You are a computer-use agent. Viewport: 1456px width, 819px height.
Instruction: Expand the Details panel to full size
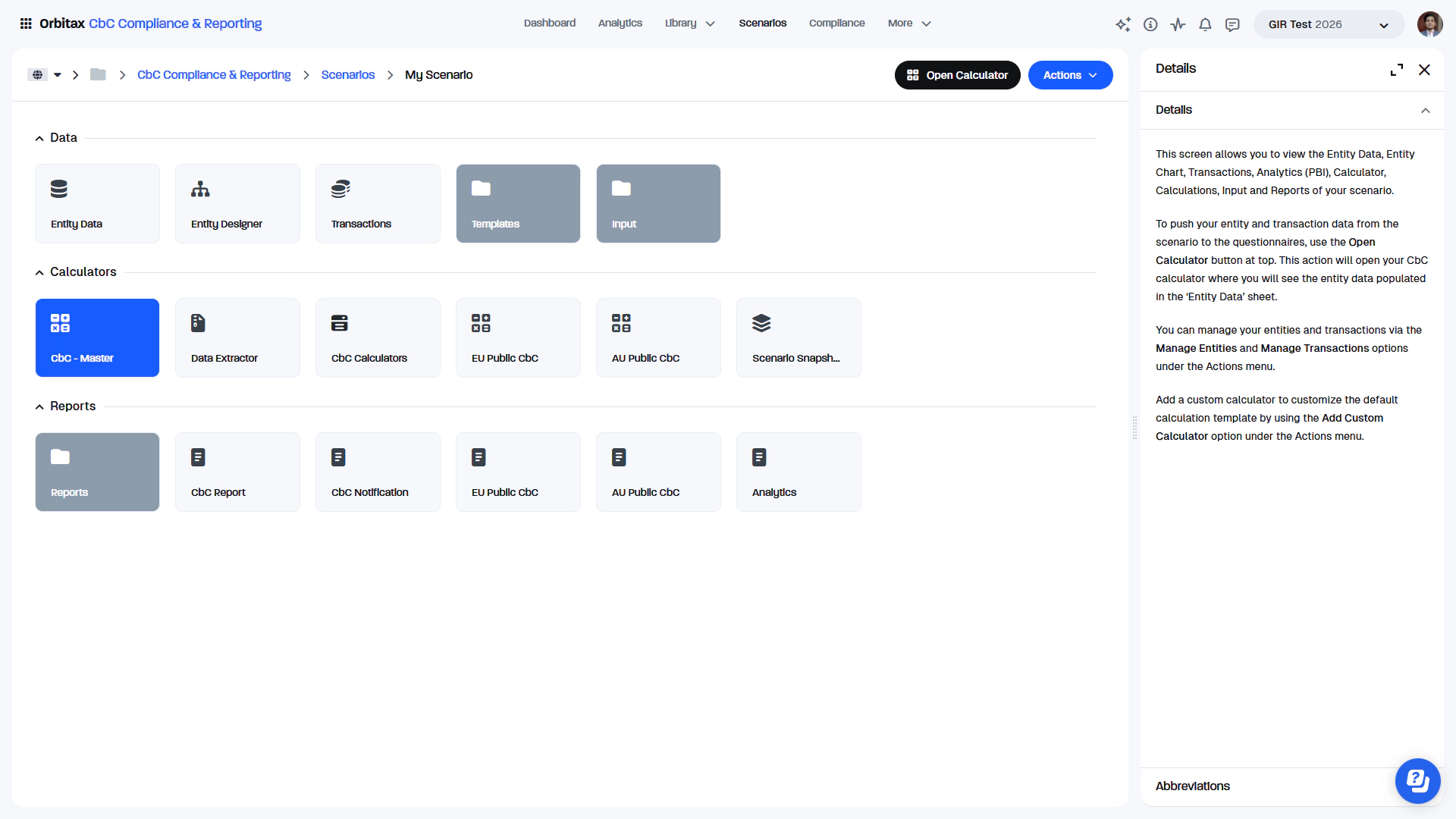pos(1396,70)
